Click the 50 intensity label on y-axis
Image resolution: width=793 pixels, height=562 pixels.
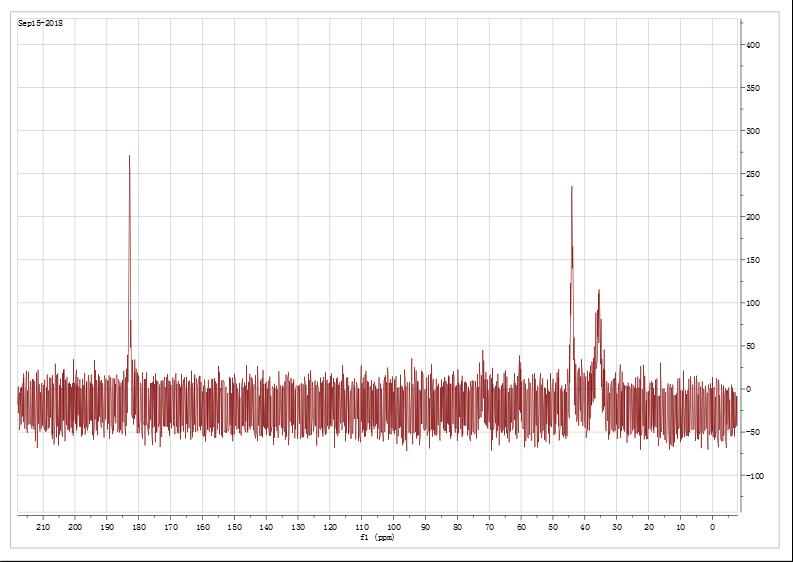(x=750, y=346)
